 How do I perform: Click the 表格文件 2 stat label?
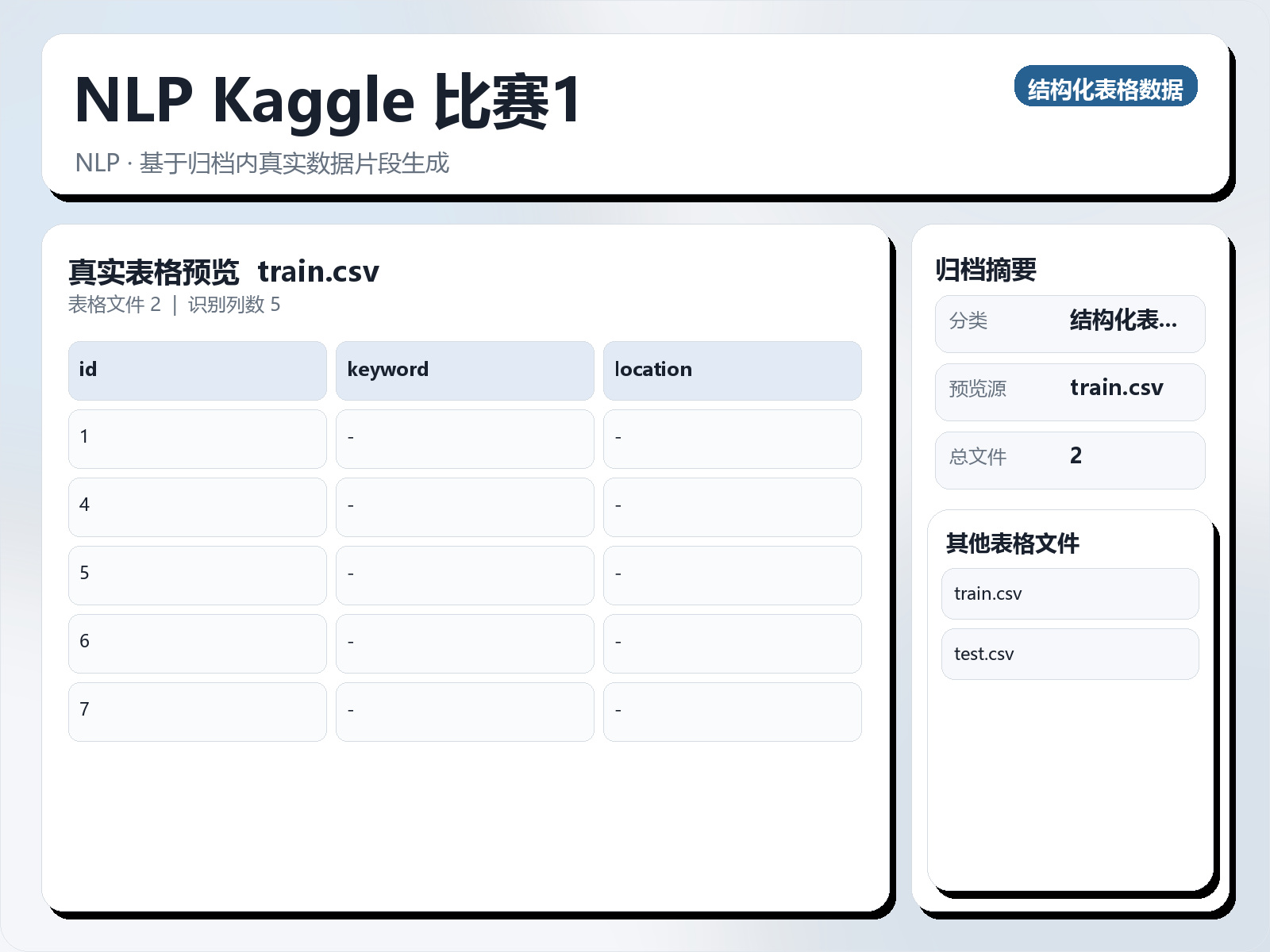pos(115,305)
